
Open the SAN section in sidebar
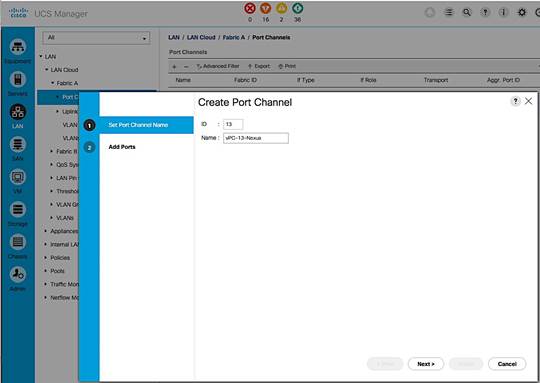point(18,144)
